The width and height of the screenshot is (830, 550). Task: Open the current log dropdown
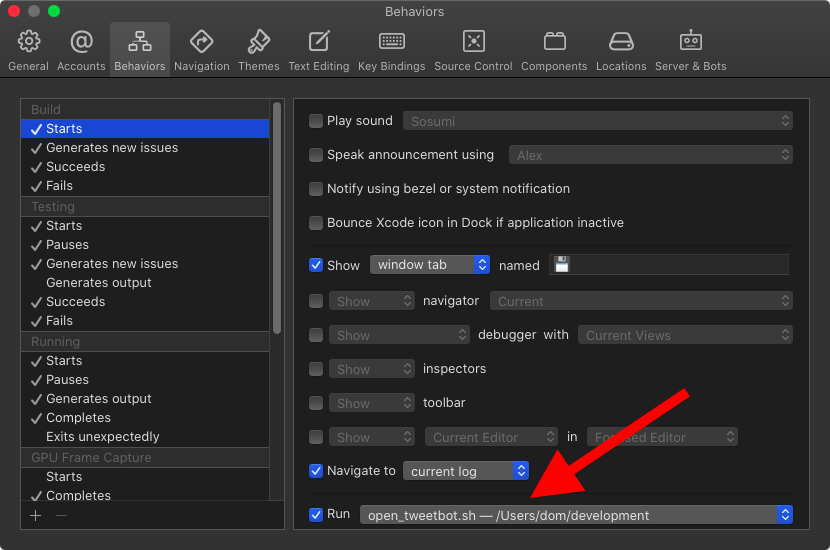466,471
